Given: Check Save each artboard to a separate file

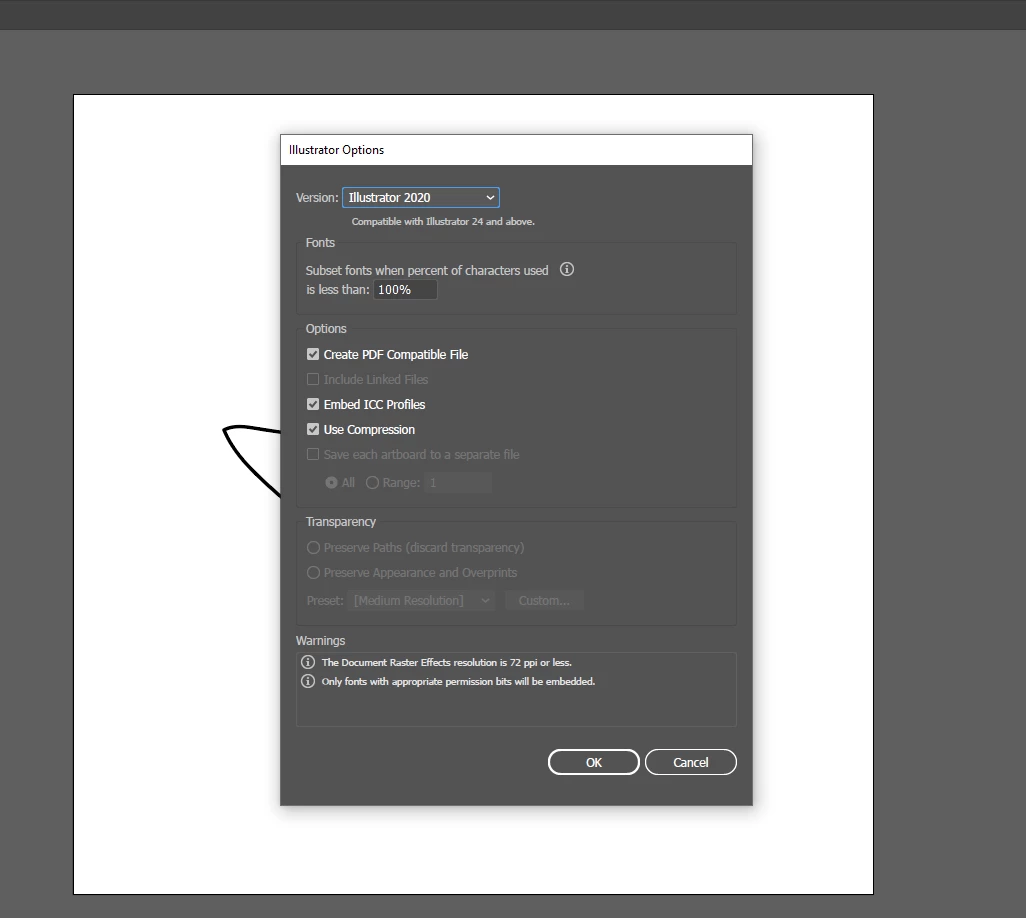Looking at the screenshot, I should 313,454.
